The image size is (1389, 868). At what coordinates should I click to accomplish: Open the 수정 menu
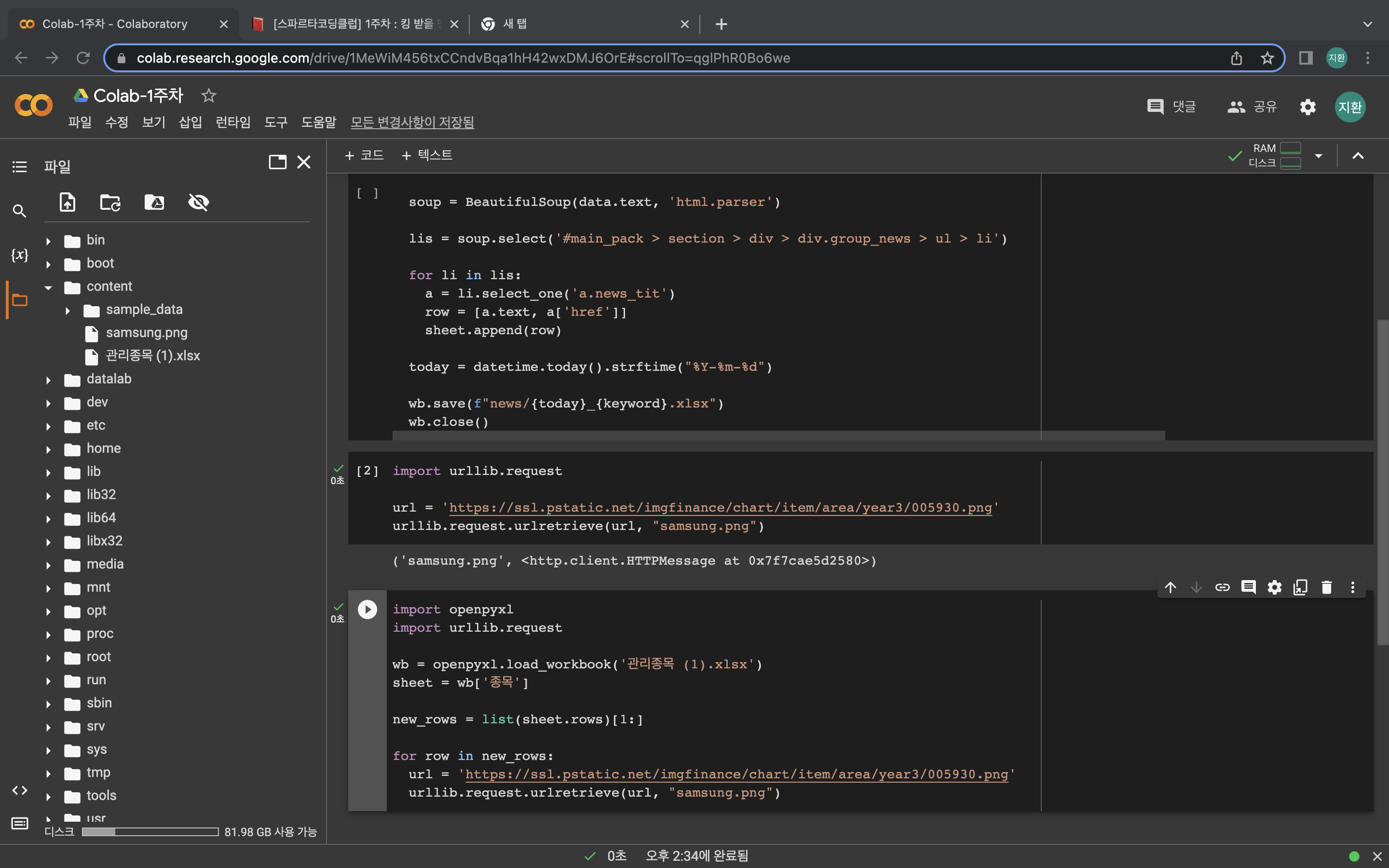pyautogui.click(x=117, y=122)
